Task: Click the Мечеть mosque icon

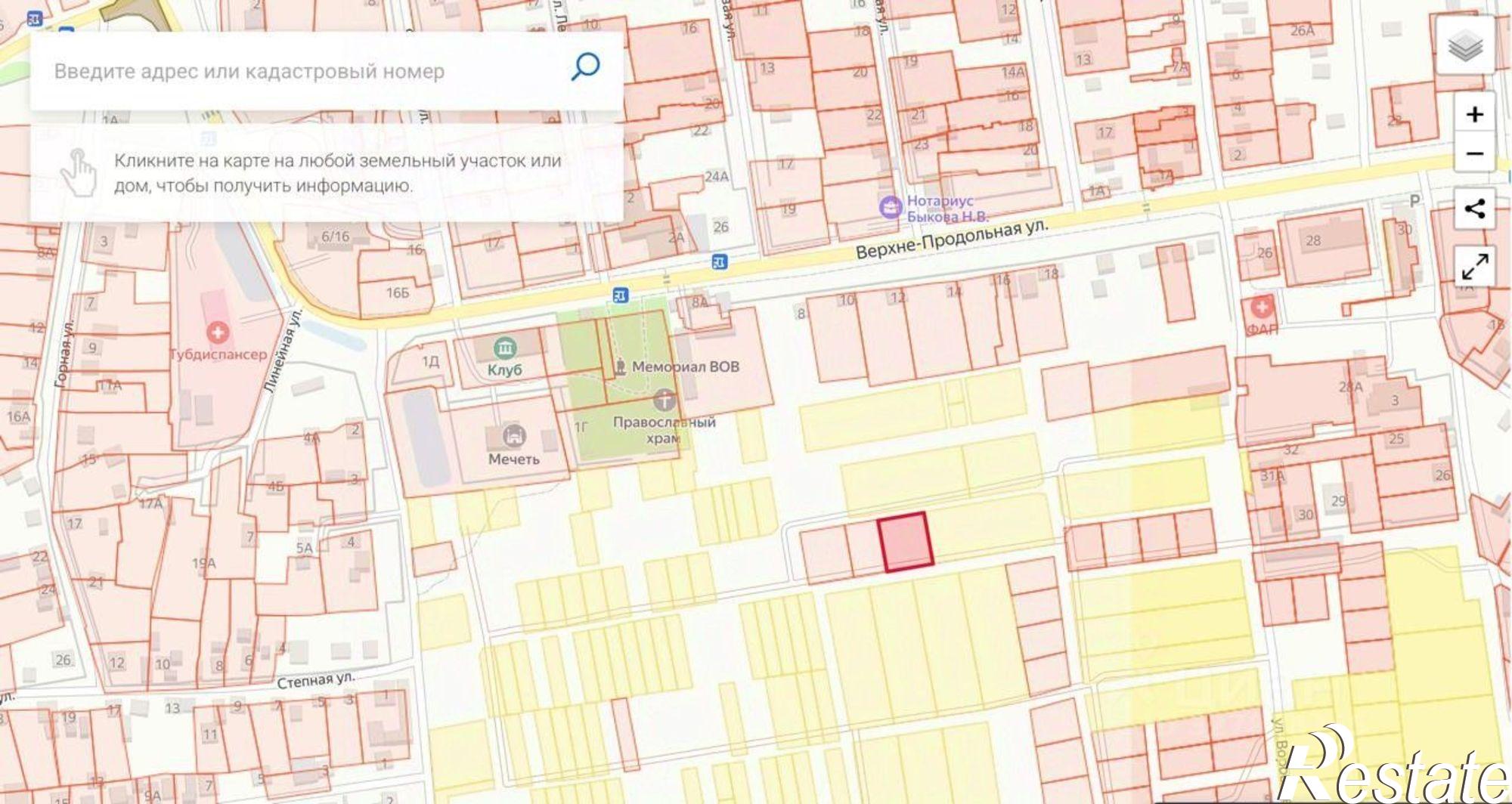Action: tap(514, 437)
